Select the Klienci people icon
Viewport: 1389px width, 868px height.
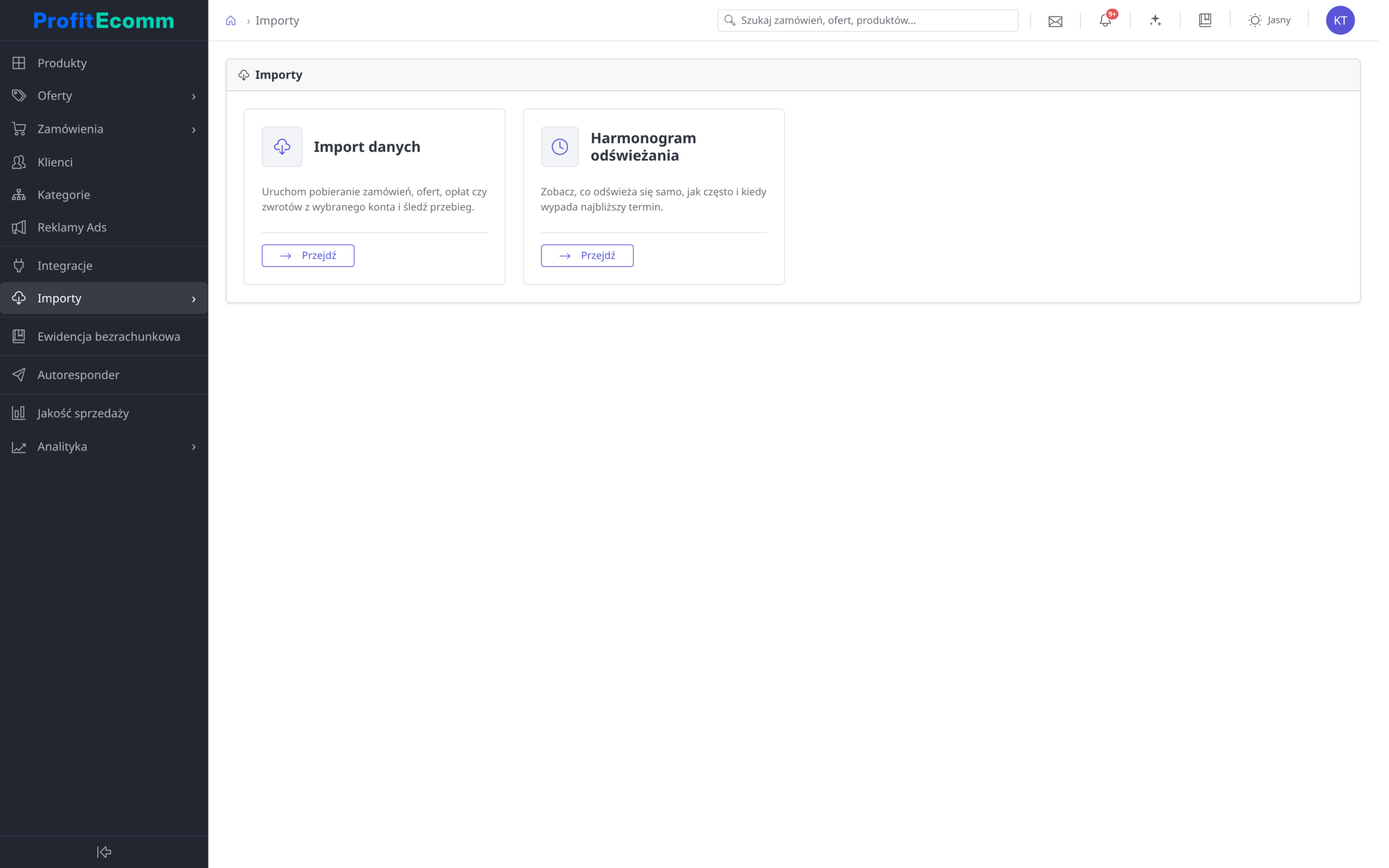click(x=19, y=162)
